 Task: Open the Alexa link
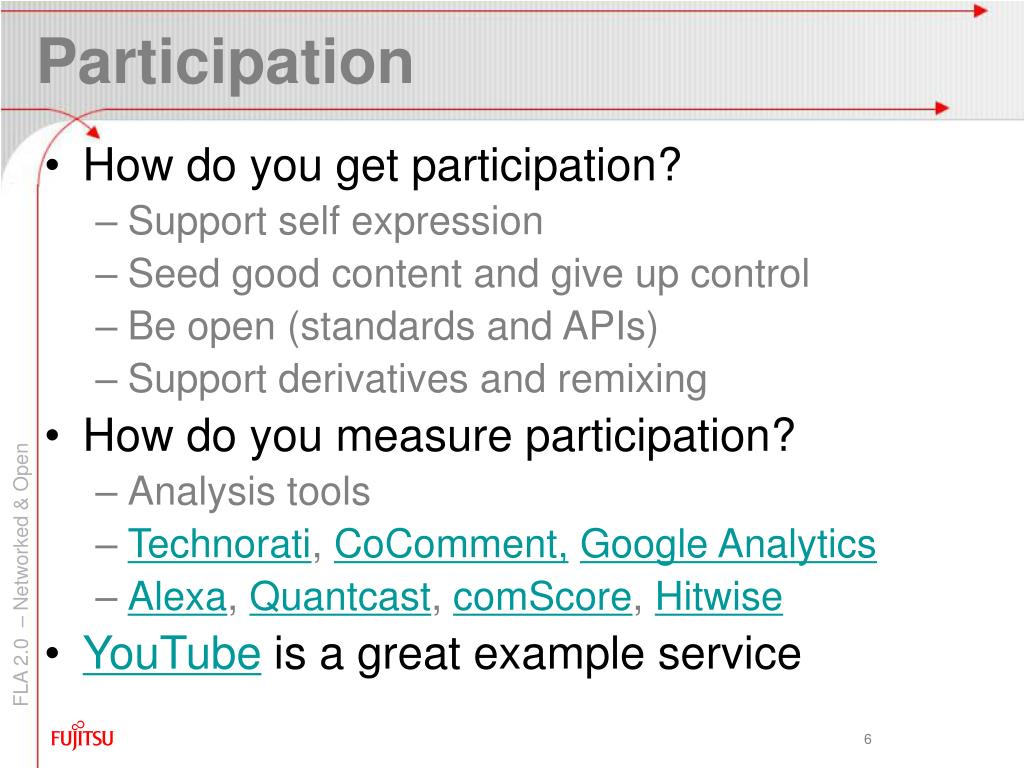pyautogui.click(x=177, y=597)
